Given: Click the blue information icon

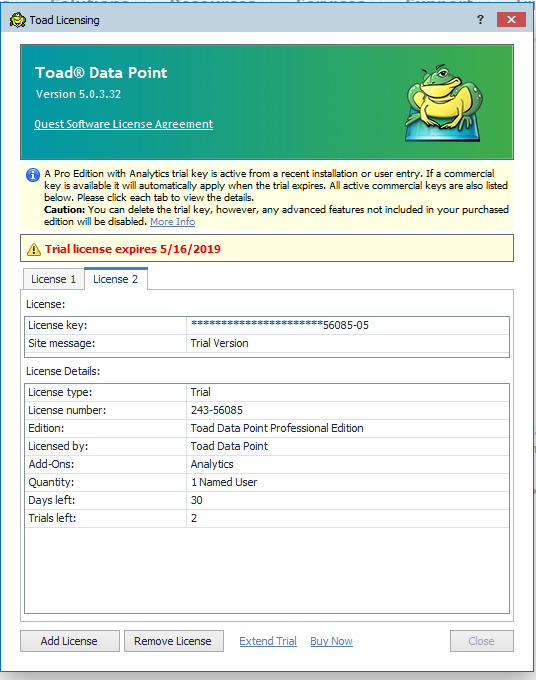Looking at the screenshot, I should click(x=33, y=175).
